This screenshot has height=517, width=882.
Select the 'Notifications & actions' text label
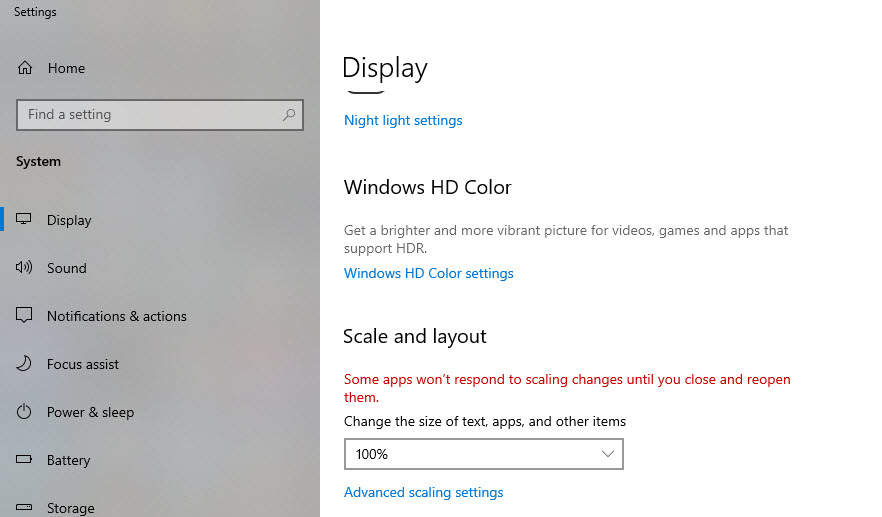click(x=116, y=316)
